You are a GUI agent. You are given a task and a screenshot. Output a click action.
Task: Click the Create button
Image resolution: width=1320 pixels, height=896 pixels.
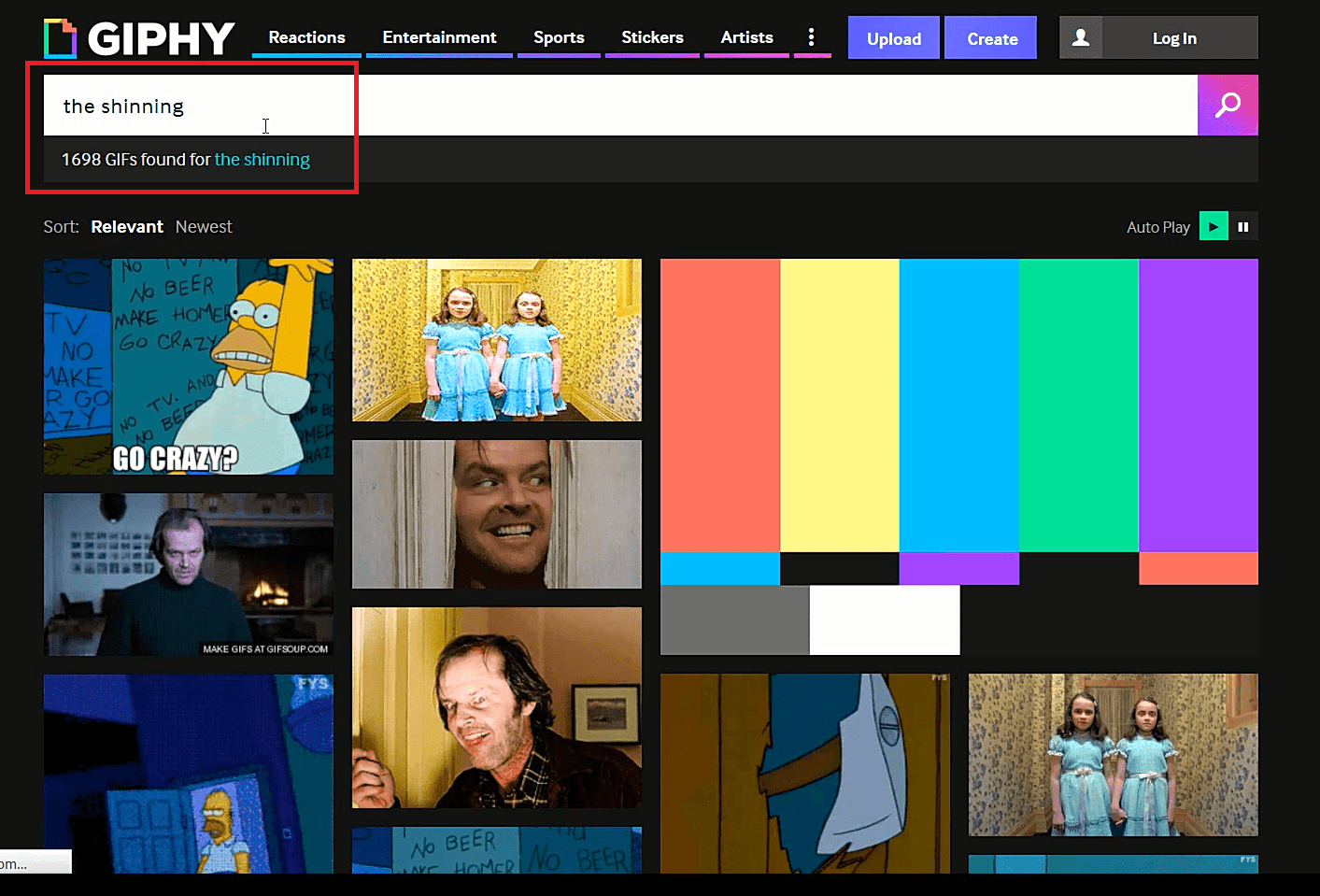pyautogui.click(x=992, y=37)
